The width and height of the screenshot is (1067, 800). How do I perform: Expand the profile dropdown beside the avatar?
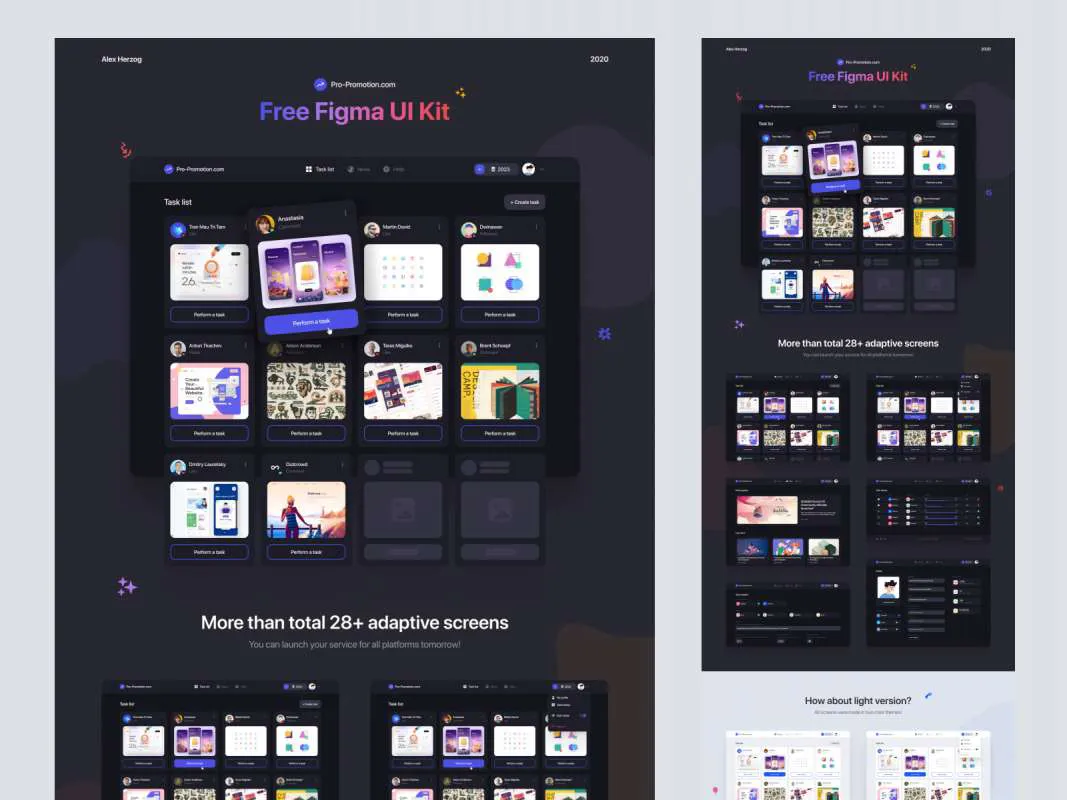[x=541, y=168]
